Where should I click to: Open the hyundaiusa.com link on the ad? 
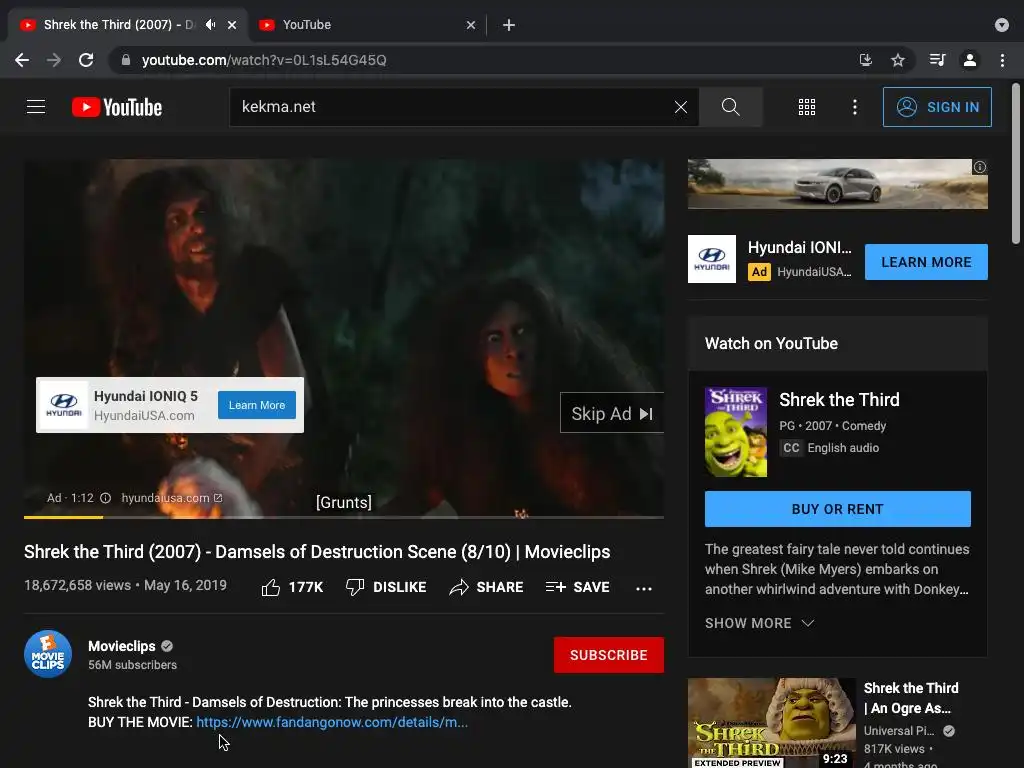pos(172,498)
